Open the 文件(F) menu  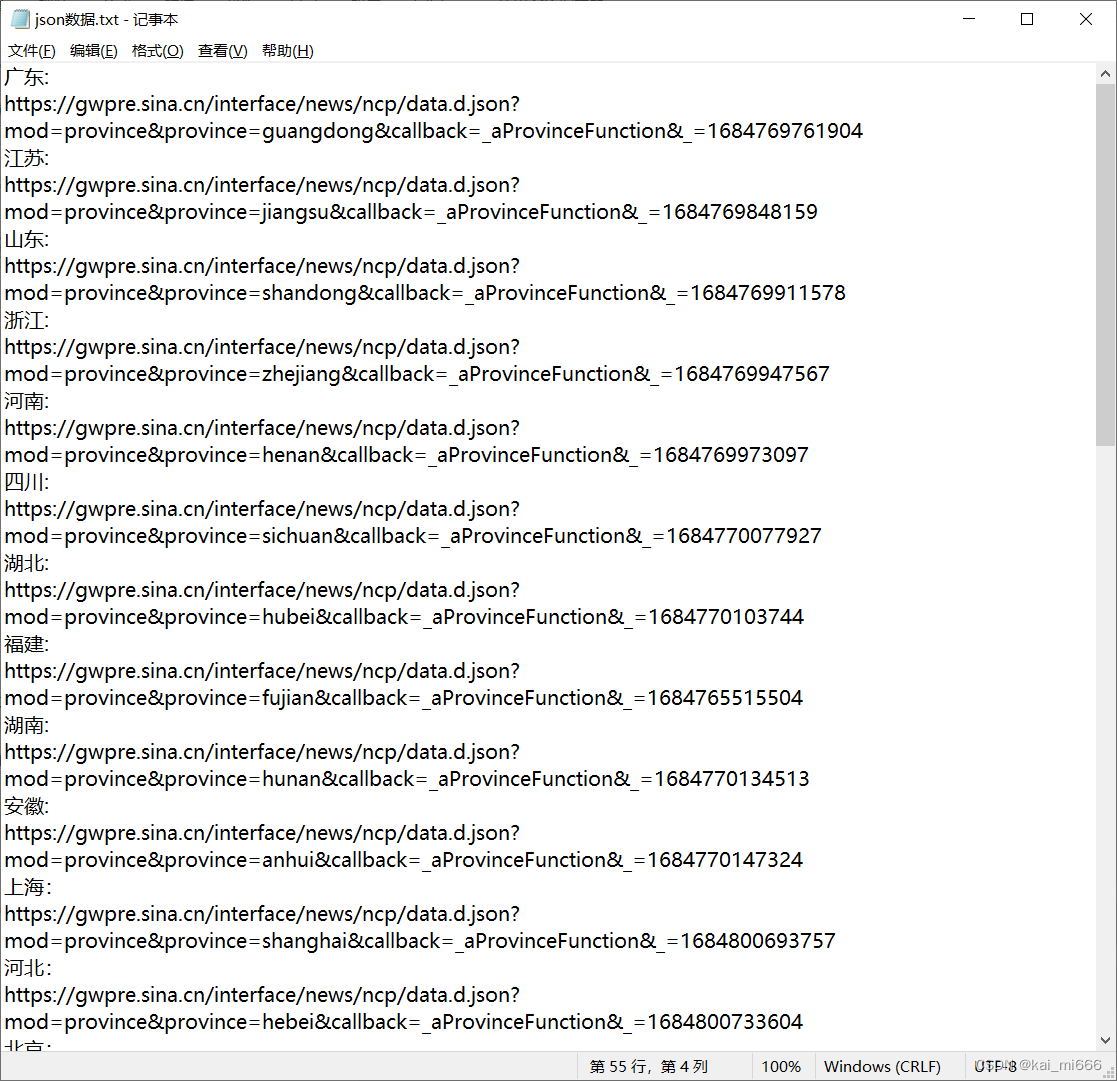(x=31, y=51)
